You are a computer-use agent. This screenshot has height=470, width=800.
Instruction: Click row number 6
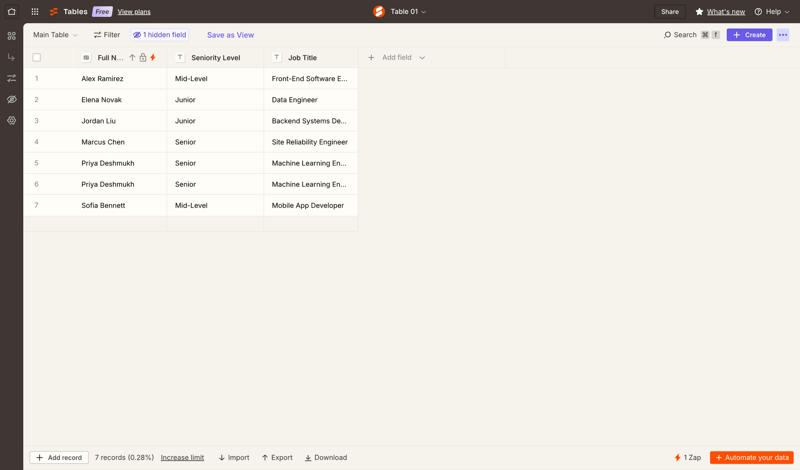click(36, 184)
